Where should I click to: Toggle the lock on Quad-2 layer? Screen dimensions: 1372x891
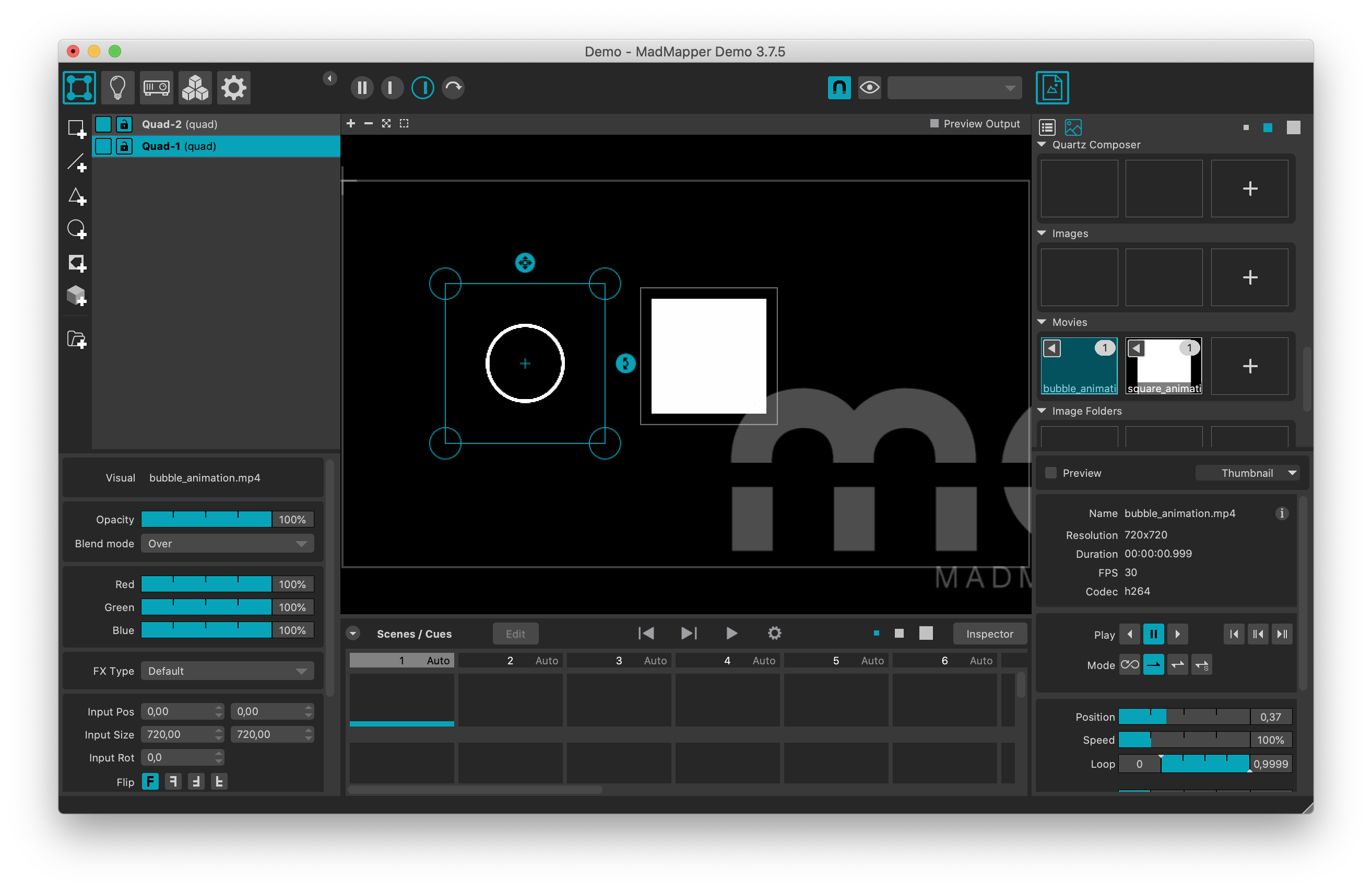tap(124, 124)
